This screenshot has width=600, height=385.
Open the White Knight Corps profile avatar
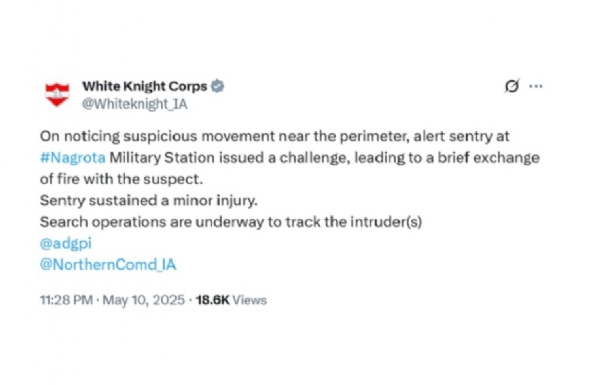coord(57,94)
